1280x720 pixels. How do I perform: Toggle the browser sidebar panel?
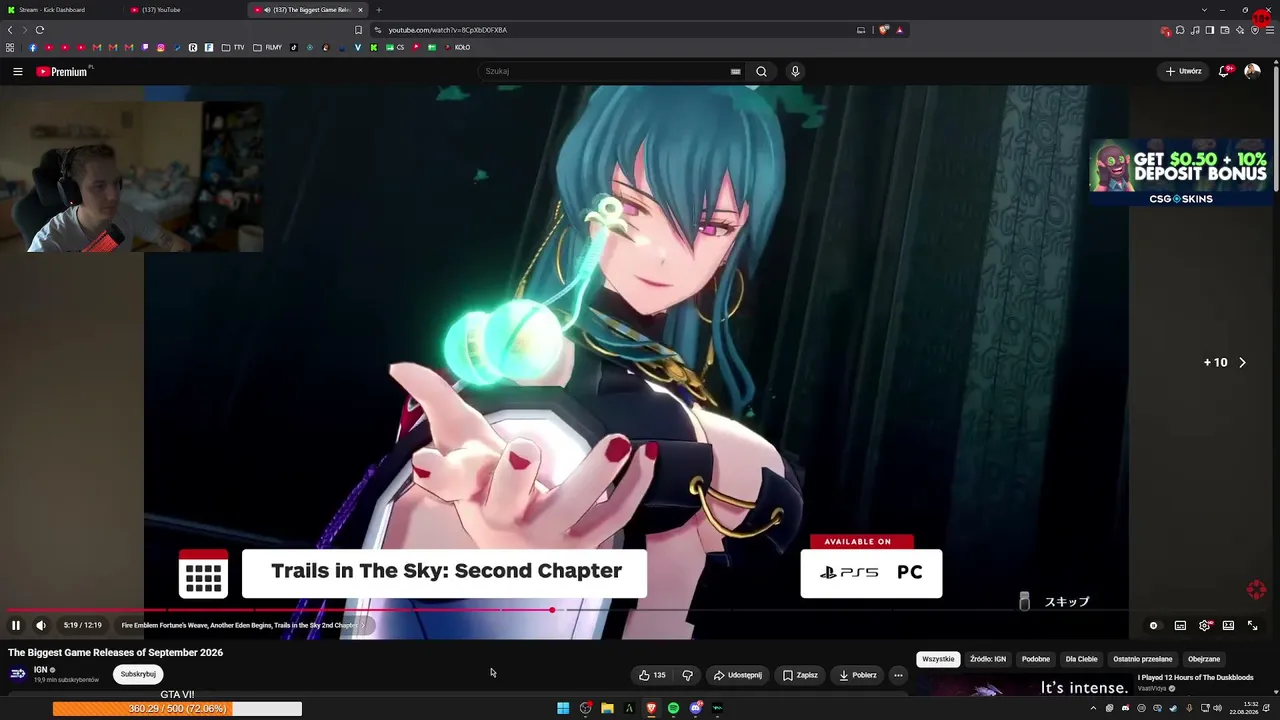(1210, 30)
